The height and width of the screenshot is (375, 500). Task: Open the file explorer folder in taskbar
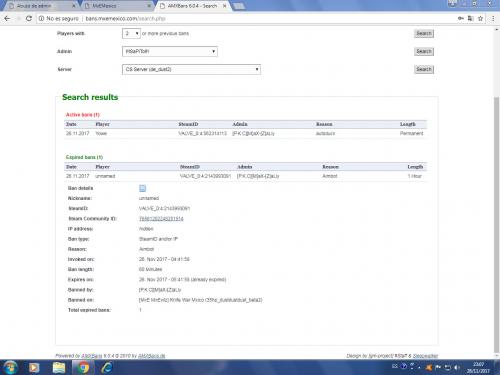(59, 367)
